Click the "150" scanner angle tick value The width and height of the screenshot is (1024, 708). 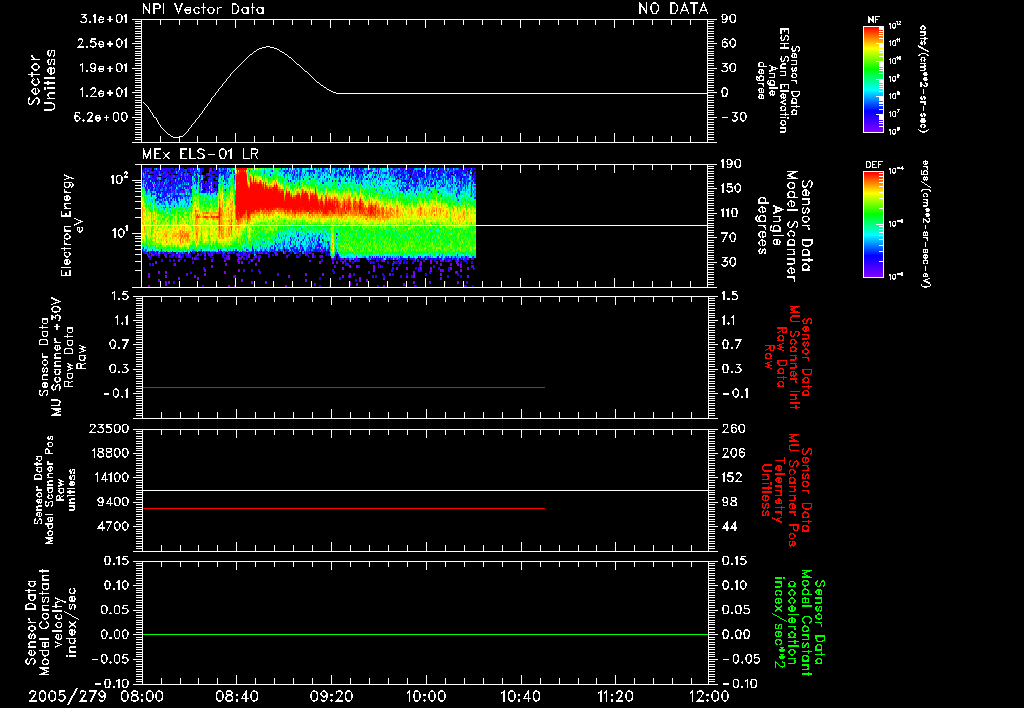731,189
